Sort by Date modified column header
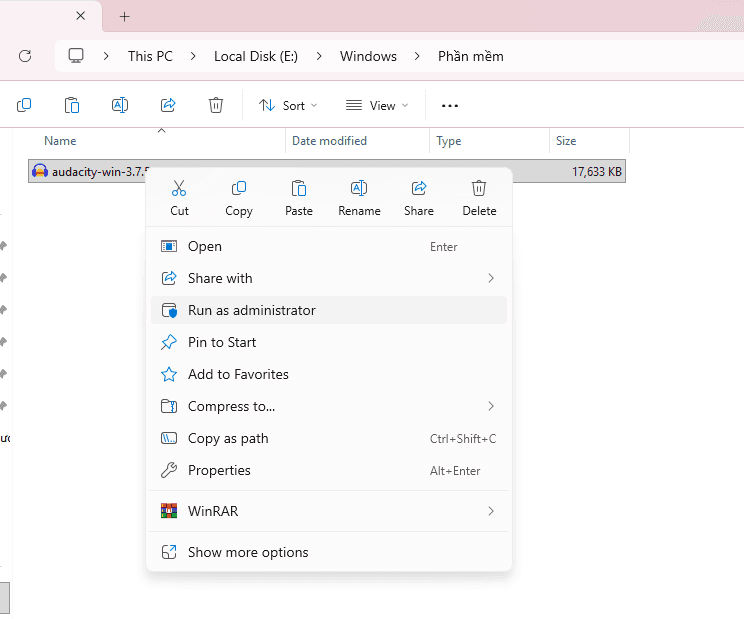744x619 pixels. click(x=329, y=141)
